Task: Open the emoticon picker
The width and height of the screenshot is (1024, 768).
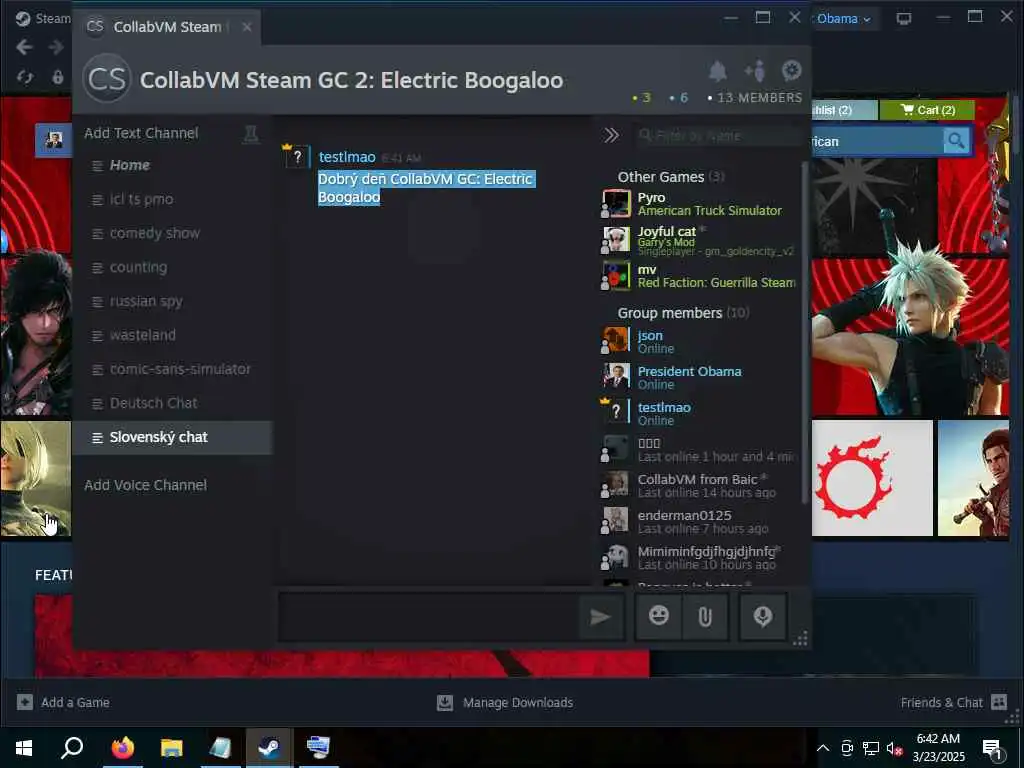Action: [x=658, y=616]
